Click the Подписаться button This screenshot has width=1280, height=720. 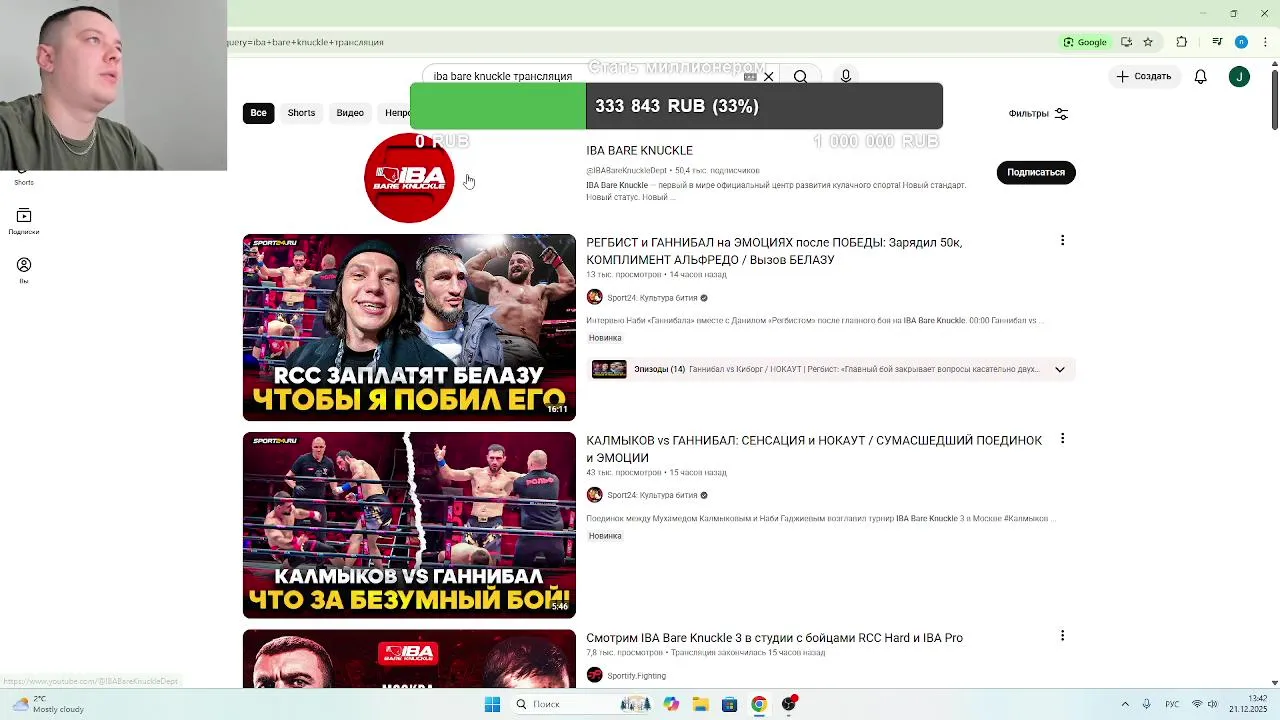tap(1036, 172)
